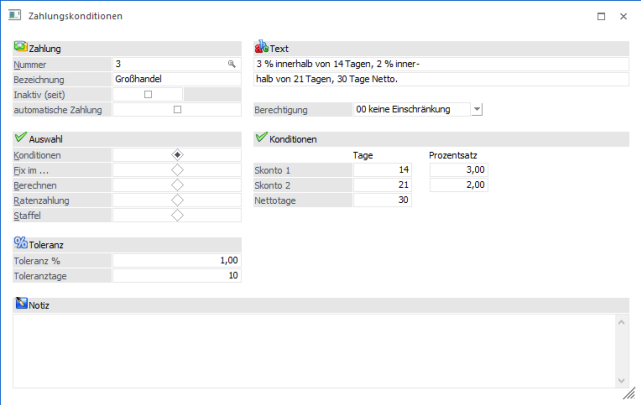
Task: Select the Konditionen radio option
Action: 177,155
